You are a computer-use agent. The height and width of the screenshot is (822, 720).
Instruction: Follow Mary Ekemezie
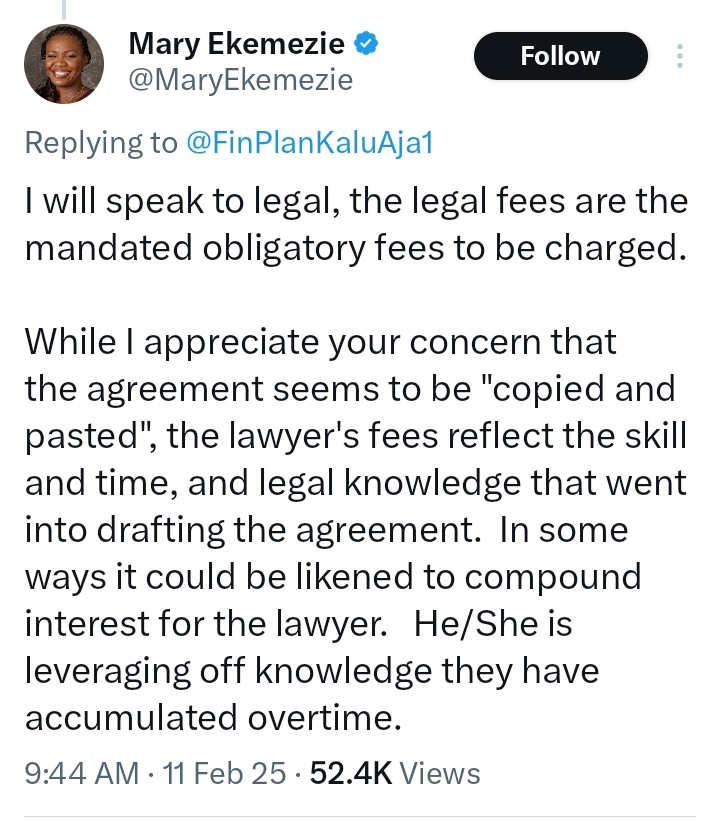560,57
